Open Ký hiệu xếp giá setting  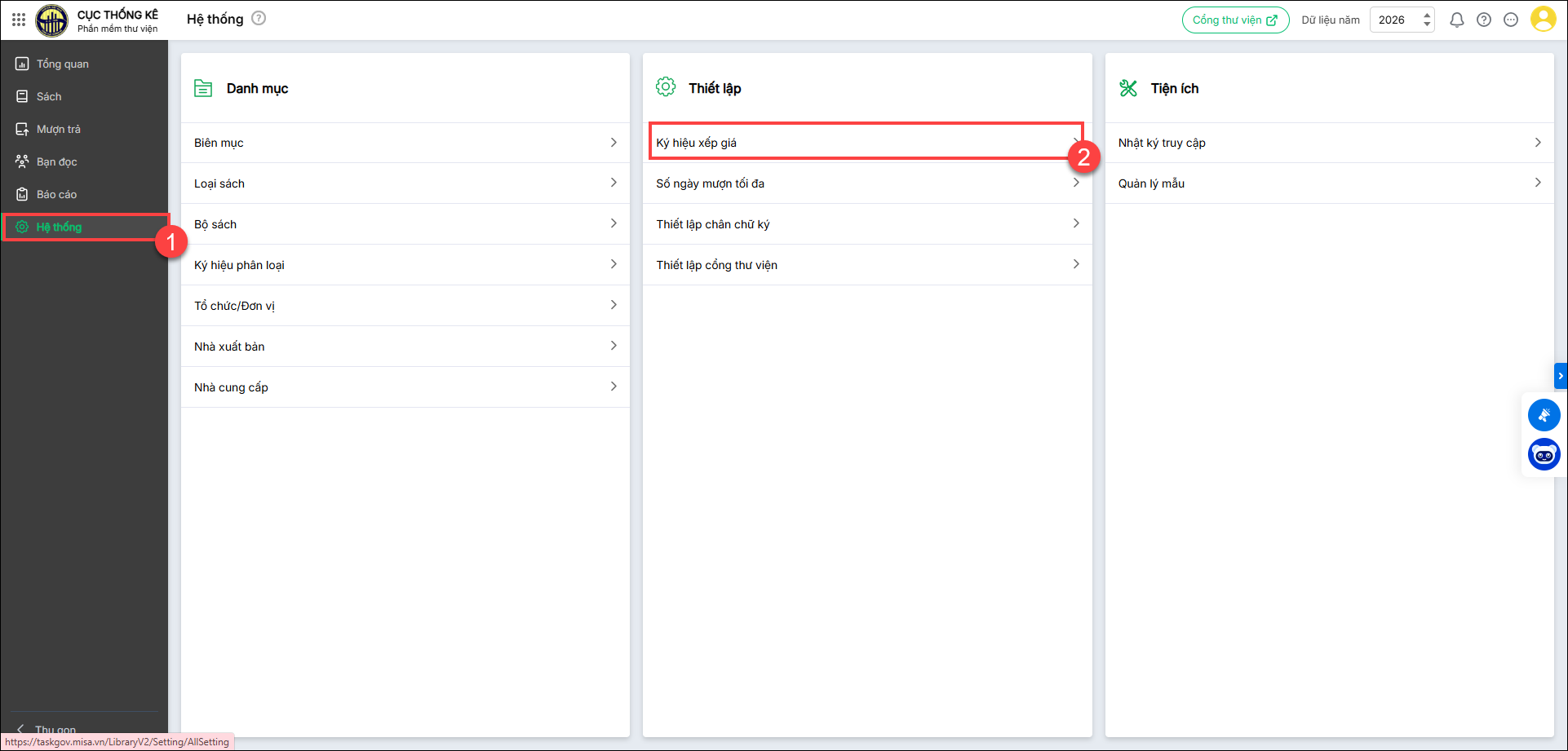pyautogui.click(x=865, y=143)
